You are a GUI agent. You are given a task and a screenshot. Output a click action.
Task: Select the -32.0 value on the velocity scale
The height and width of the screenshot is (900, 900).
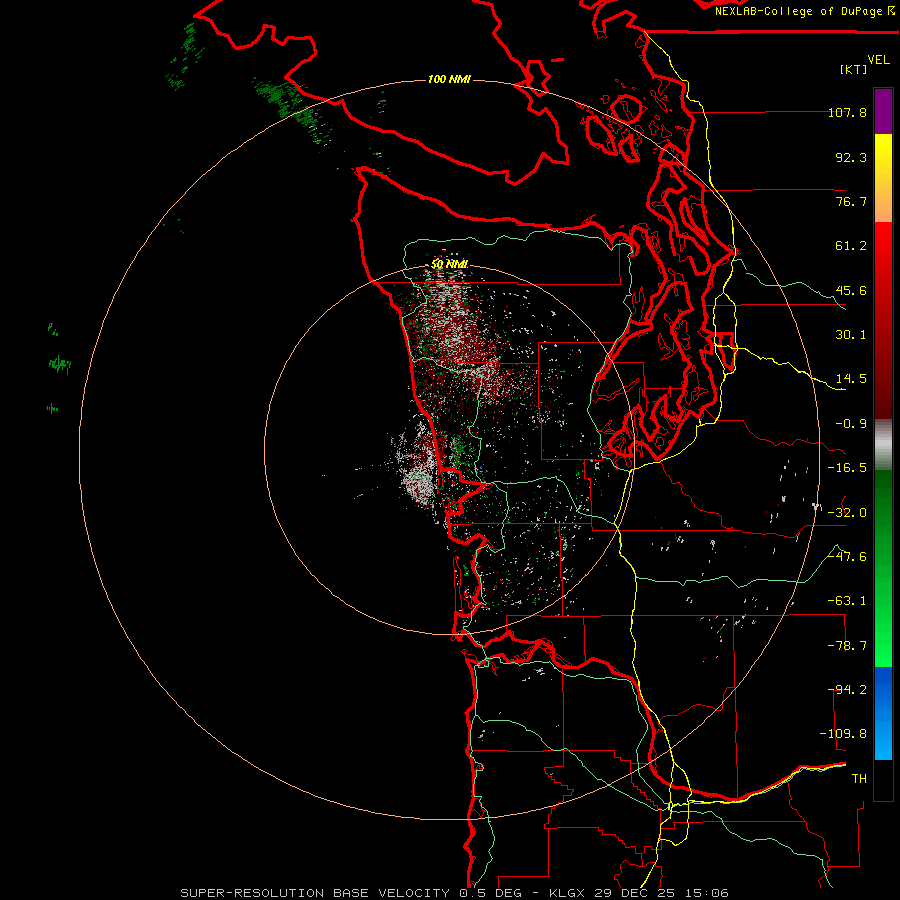point(847,513)
